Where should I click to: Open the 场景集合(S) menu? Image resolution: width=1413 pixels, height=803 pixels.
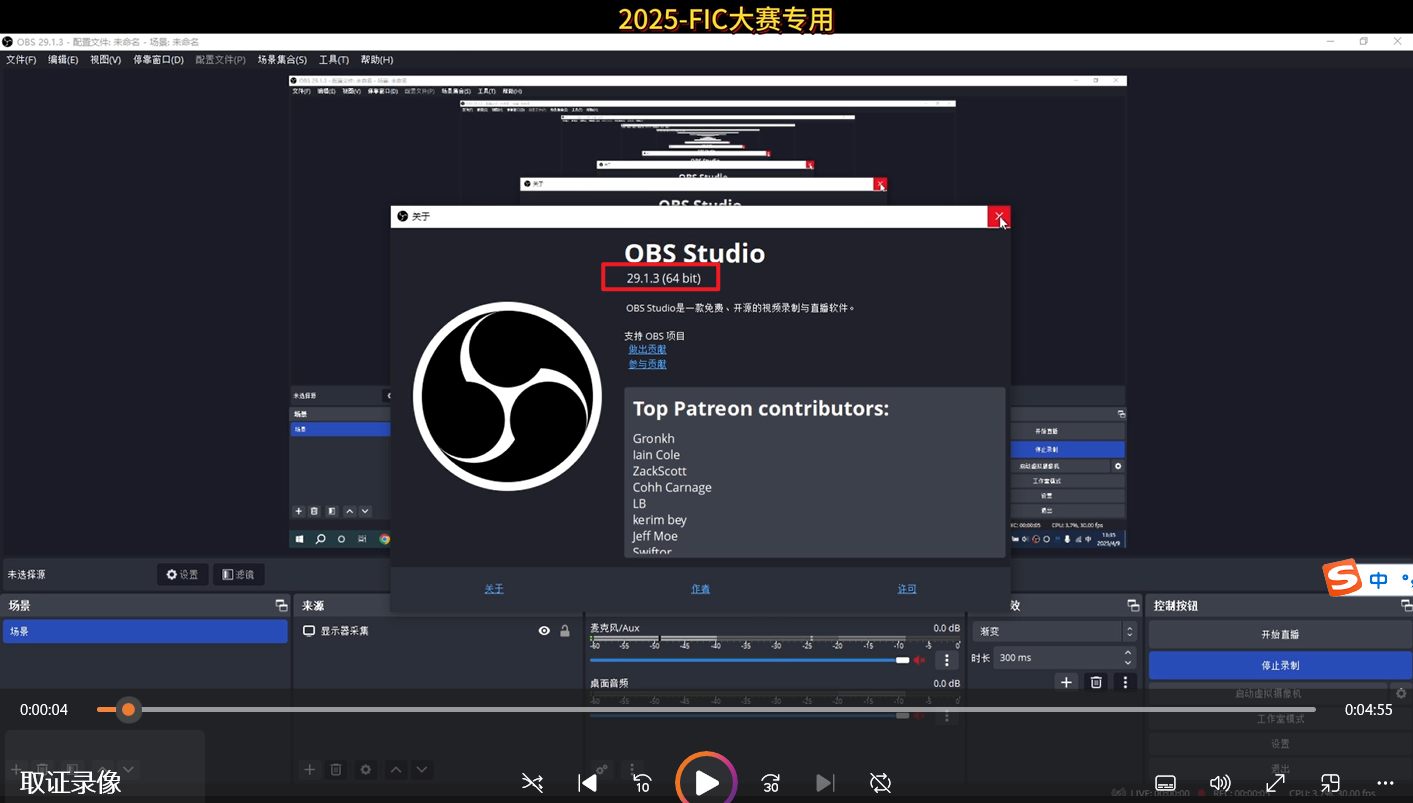coord(282,60)
